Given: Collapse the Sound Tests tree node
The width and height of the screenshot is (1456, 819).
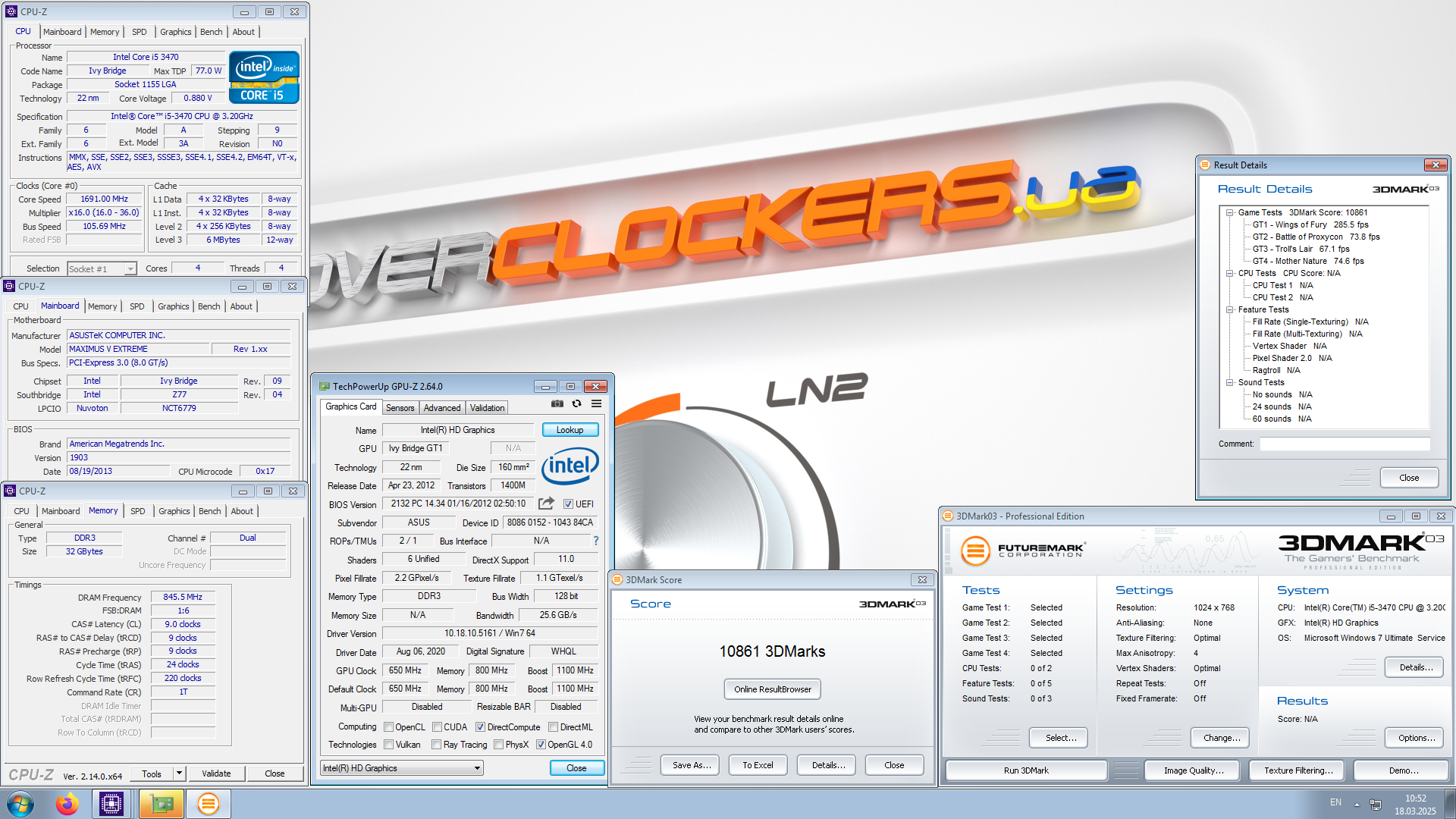Looking at the screenshot, I should coord(1230,383).
